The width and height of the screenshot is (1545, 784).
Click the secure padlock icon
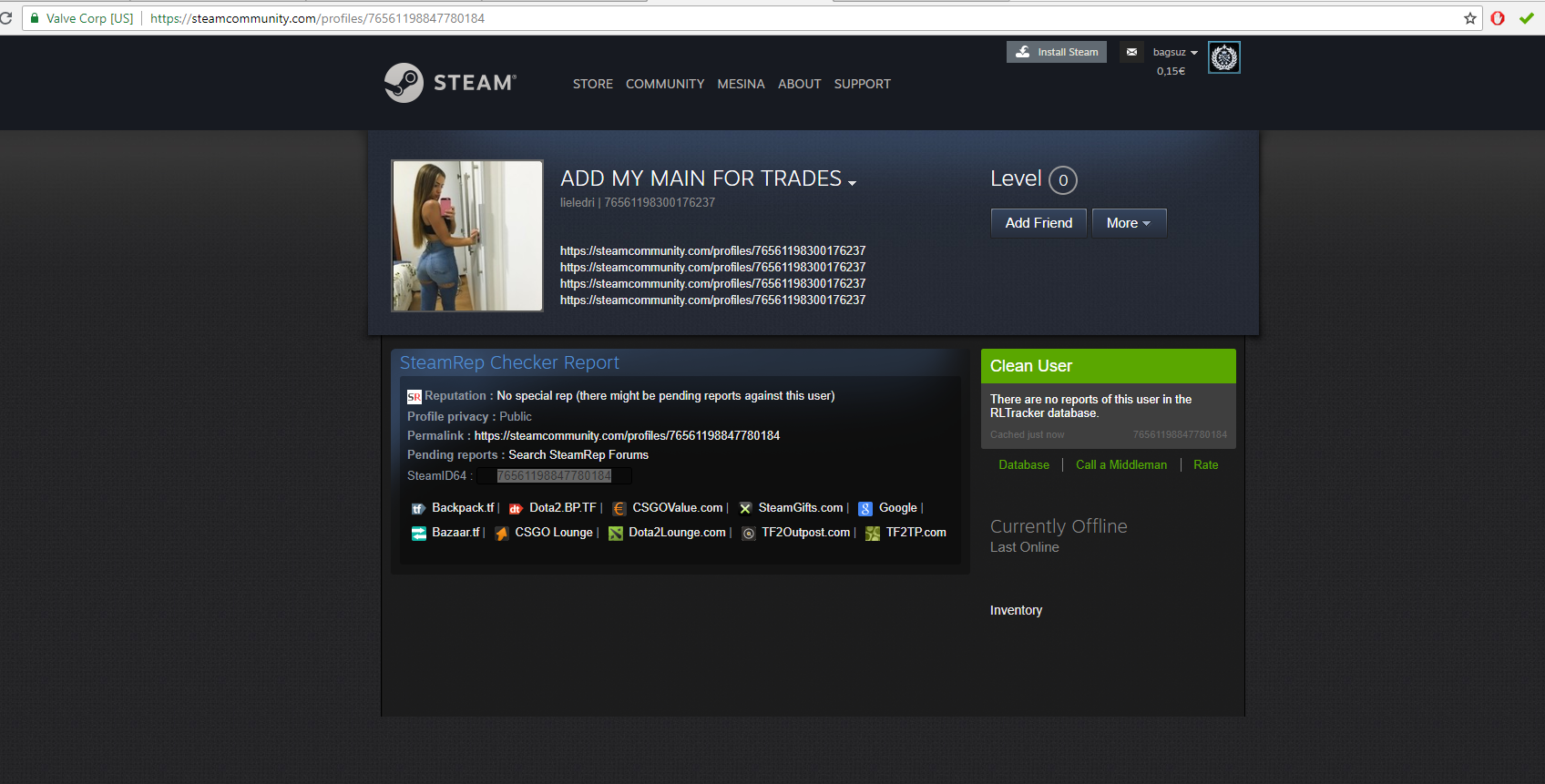35,18
